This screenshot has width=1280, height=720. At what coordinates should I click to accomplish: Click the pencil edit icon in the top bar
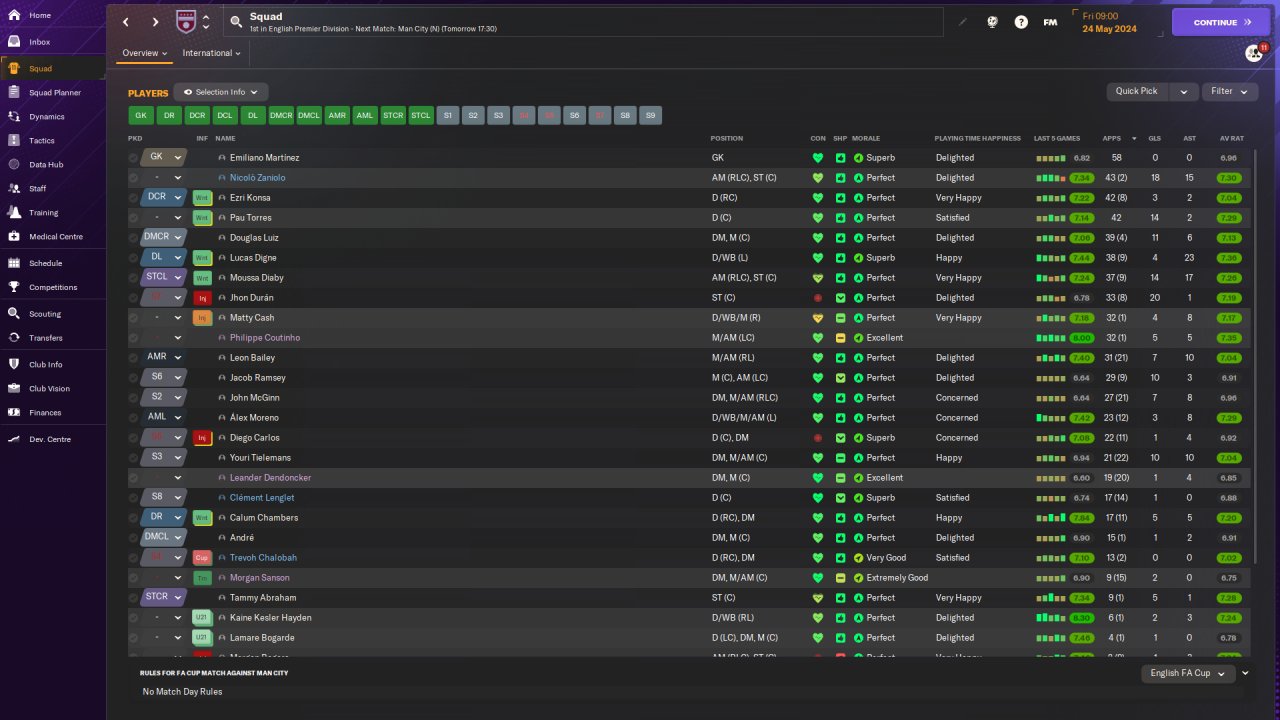tap(963, 22)
